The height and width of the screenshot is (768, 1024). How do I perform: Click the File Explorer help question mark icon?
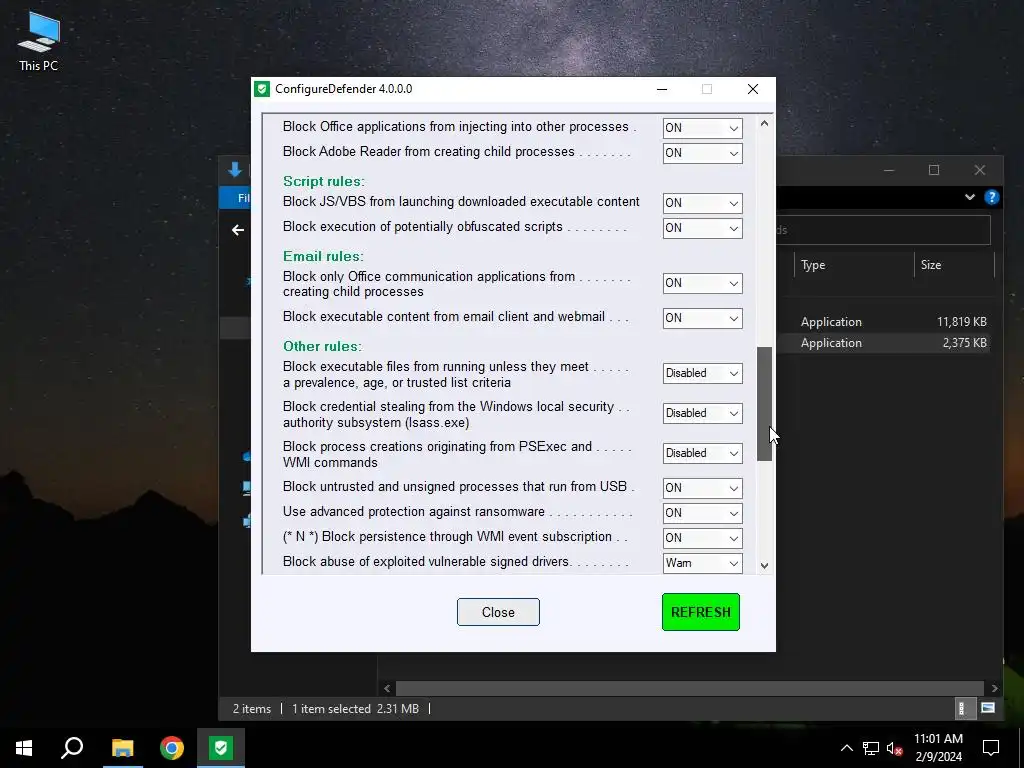(991, 197)
